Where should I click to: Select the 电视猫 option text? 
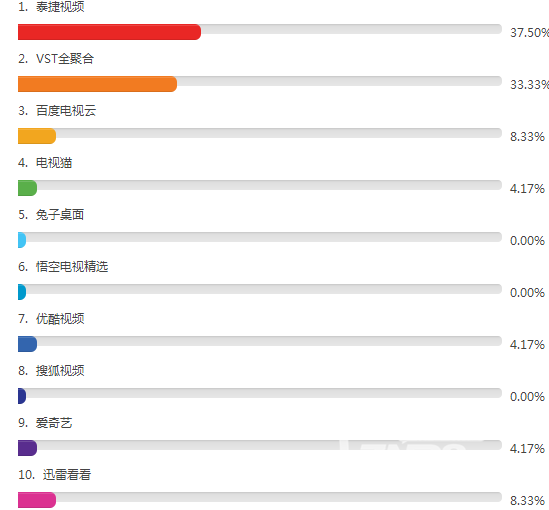(x=54, y=163)
